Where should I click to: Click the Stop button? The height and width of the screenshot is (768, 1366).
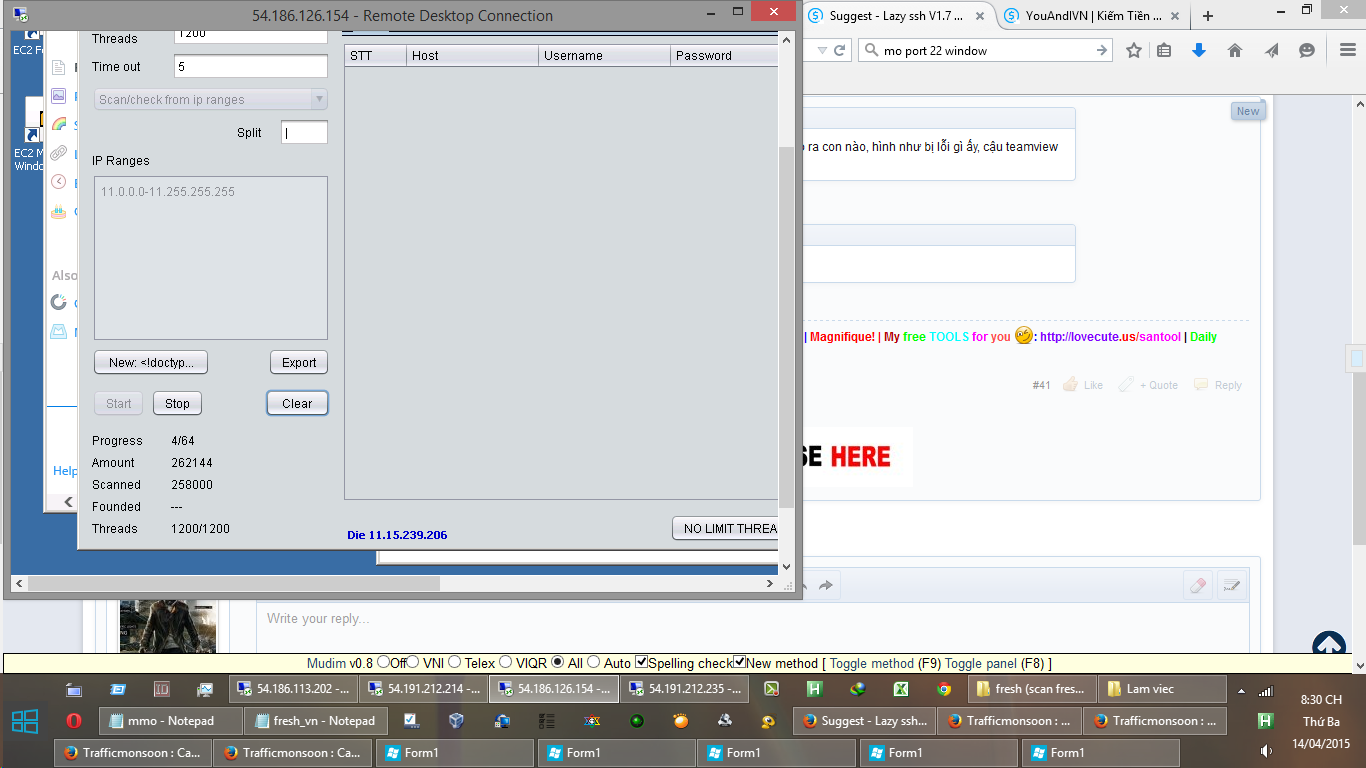pyautogui.click(x=177, y=403)
